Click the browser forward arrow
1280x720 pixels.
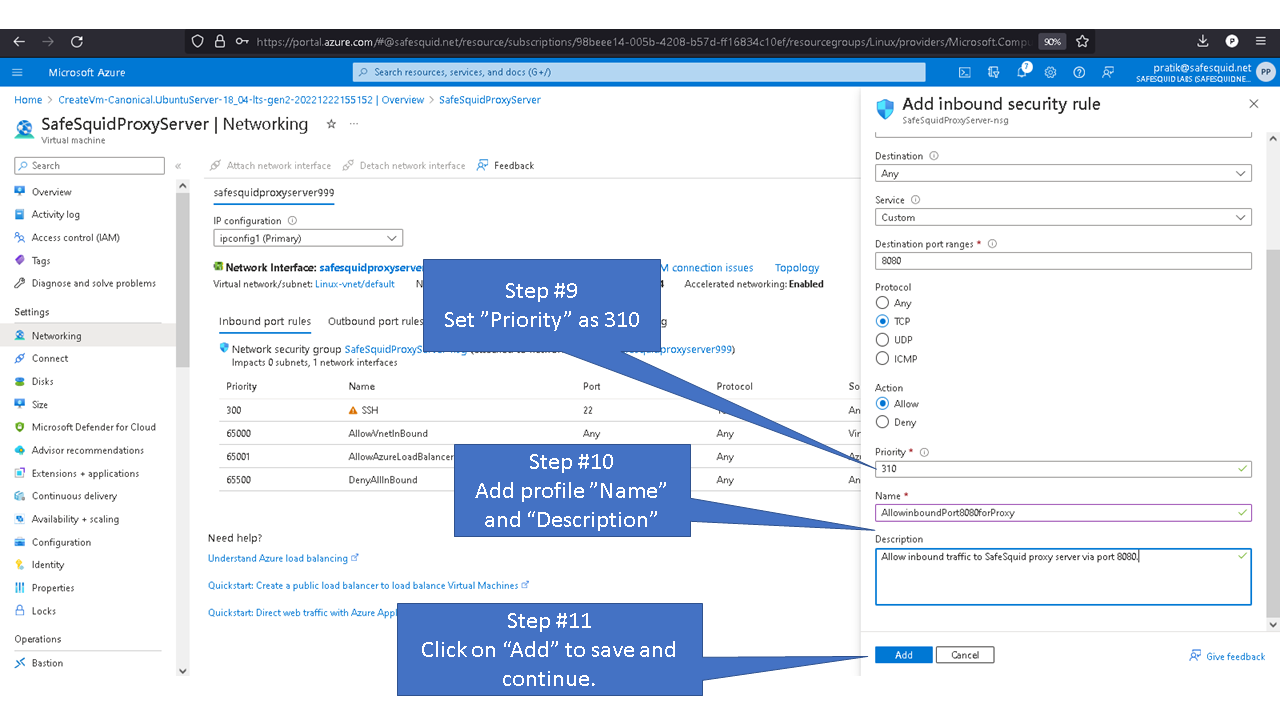pyautogui.click(x=48, y=41)
